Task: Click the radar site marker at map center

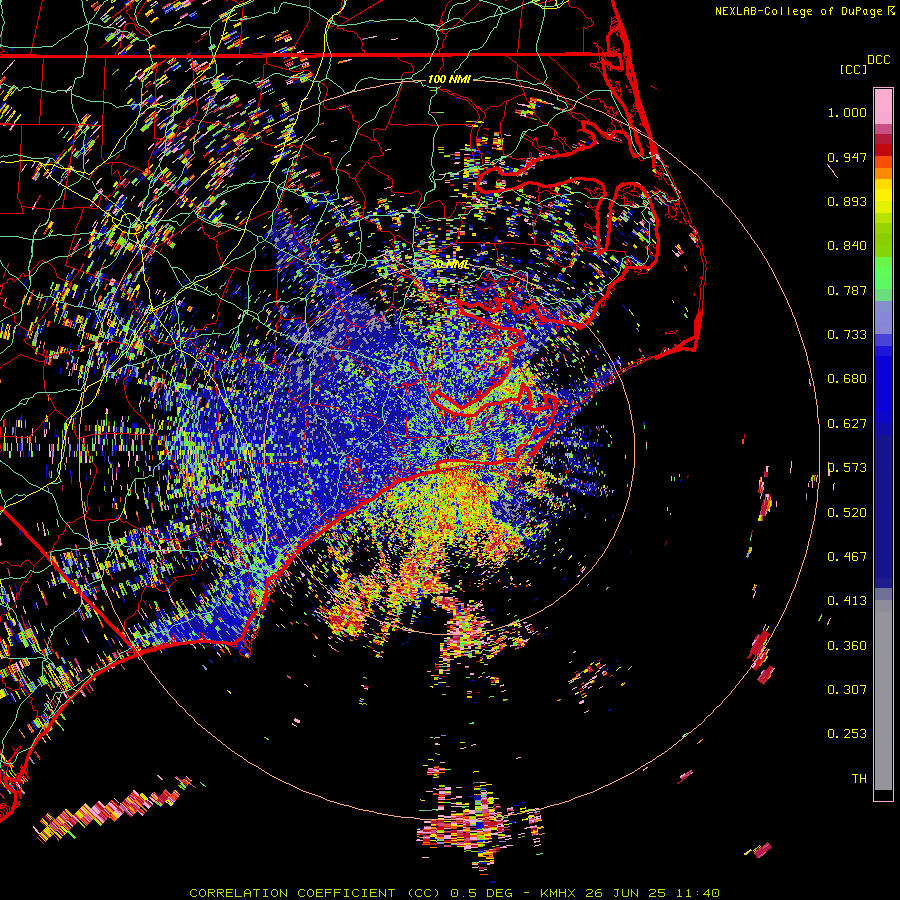Action: [449, 449]
